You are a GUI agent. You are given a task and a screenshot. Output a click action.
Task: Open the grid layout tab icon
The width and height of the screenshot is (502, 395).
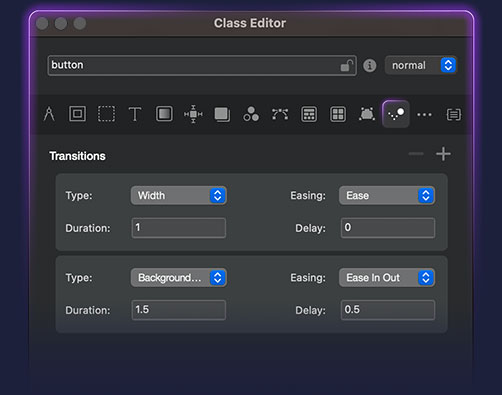pyautogui.click(x=338, y=114)
